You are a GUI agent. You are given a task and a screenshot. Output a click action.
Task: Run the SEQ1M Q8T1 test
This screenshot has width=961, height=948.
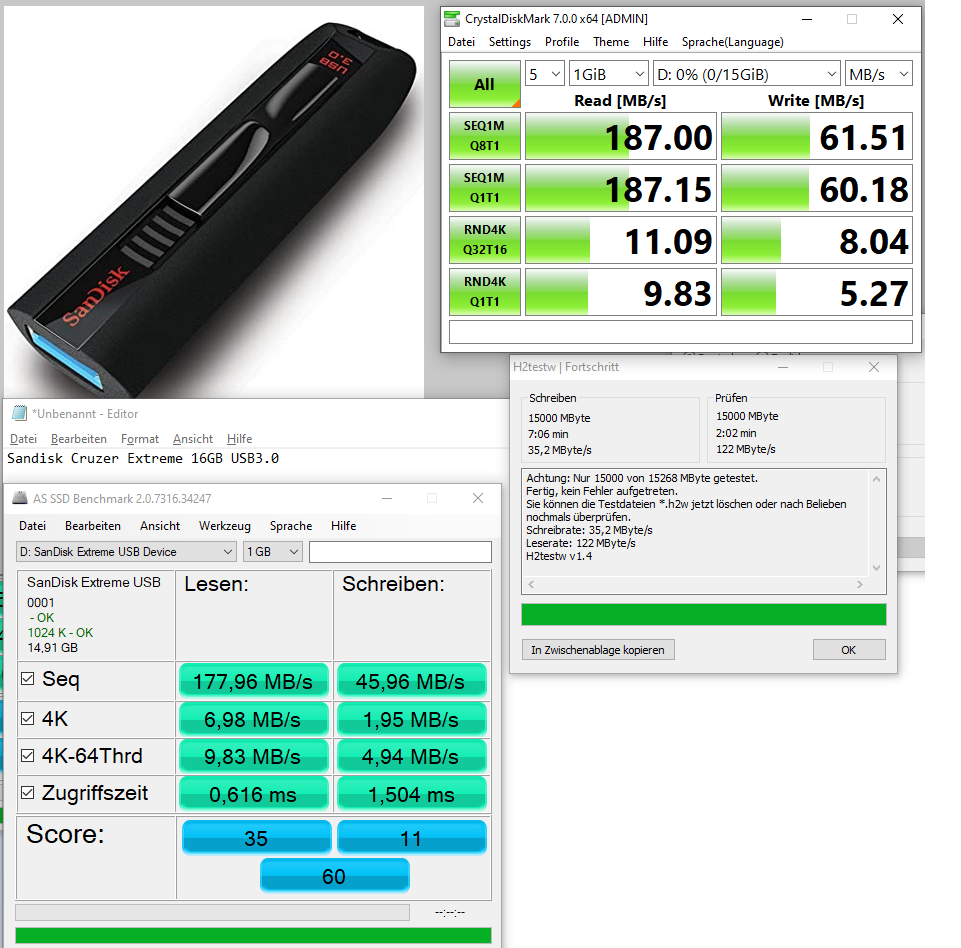[x=485, y=135]
